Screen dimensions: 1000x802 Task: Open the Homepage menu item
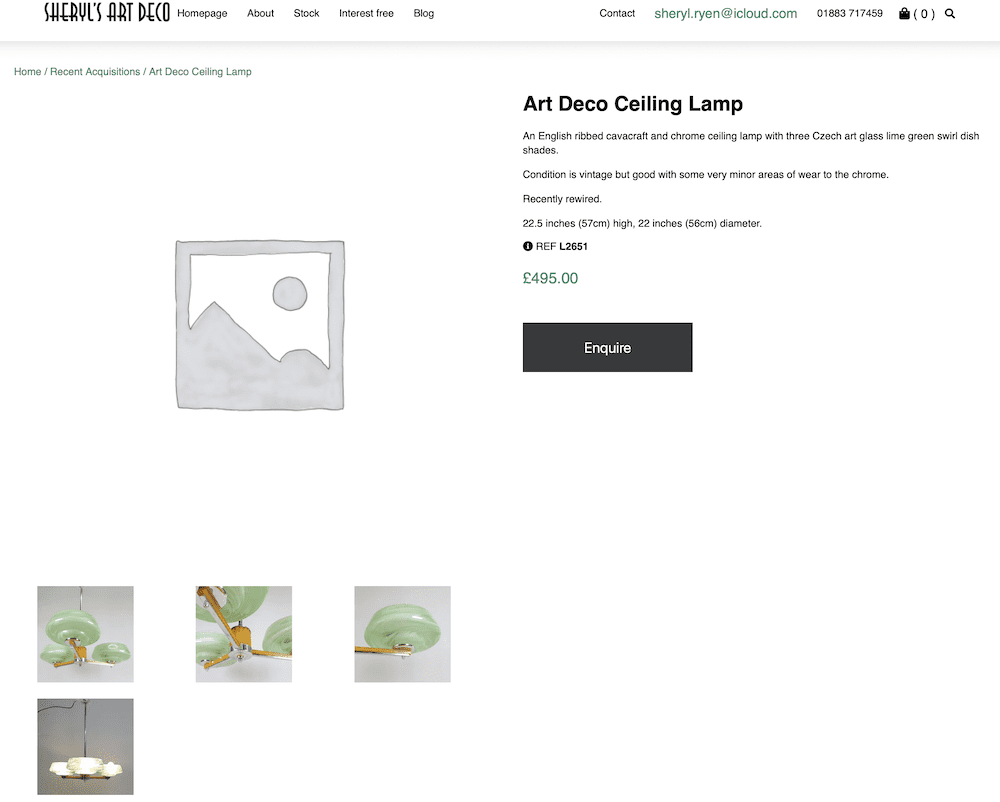[202, 14]
